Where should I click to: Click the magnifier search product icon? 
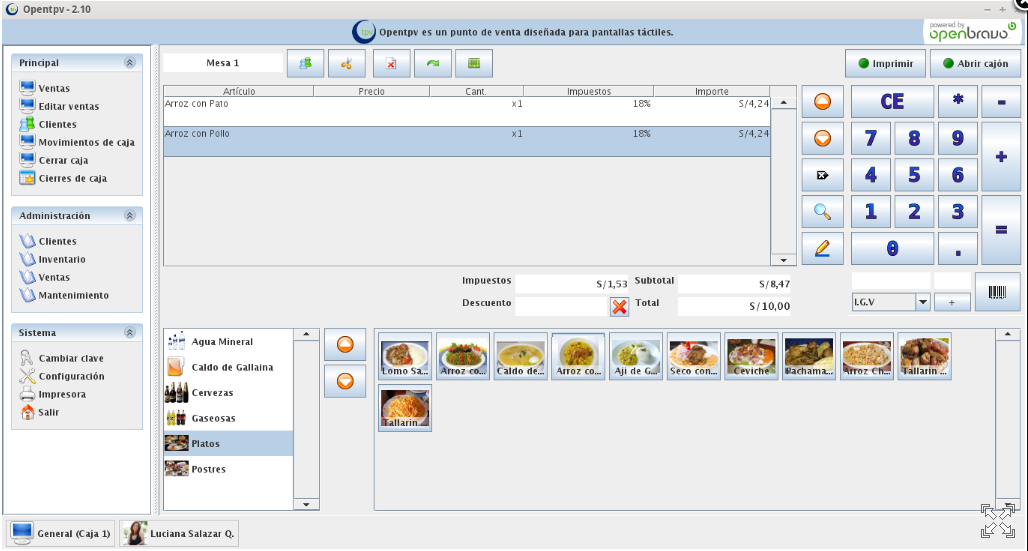click(x=822, y=211)
